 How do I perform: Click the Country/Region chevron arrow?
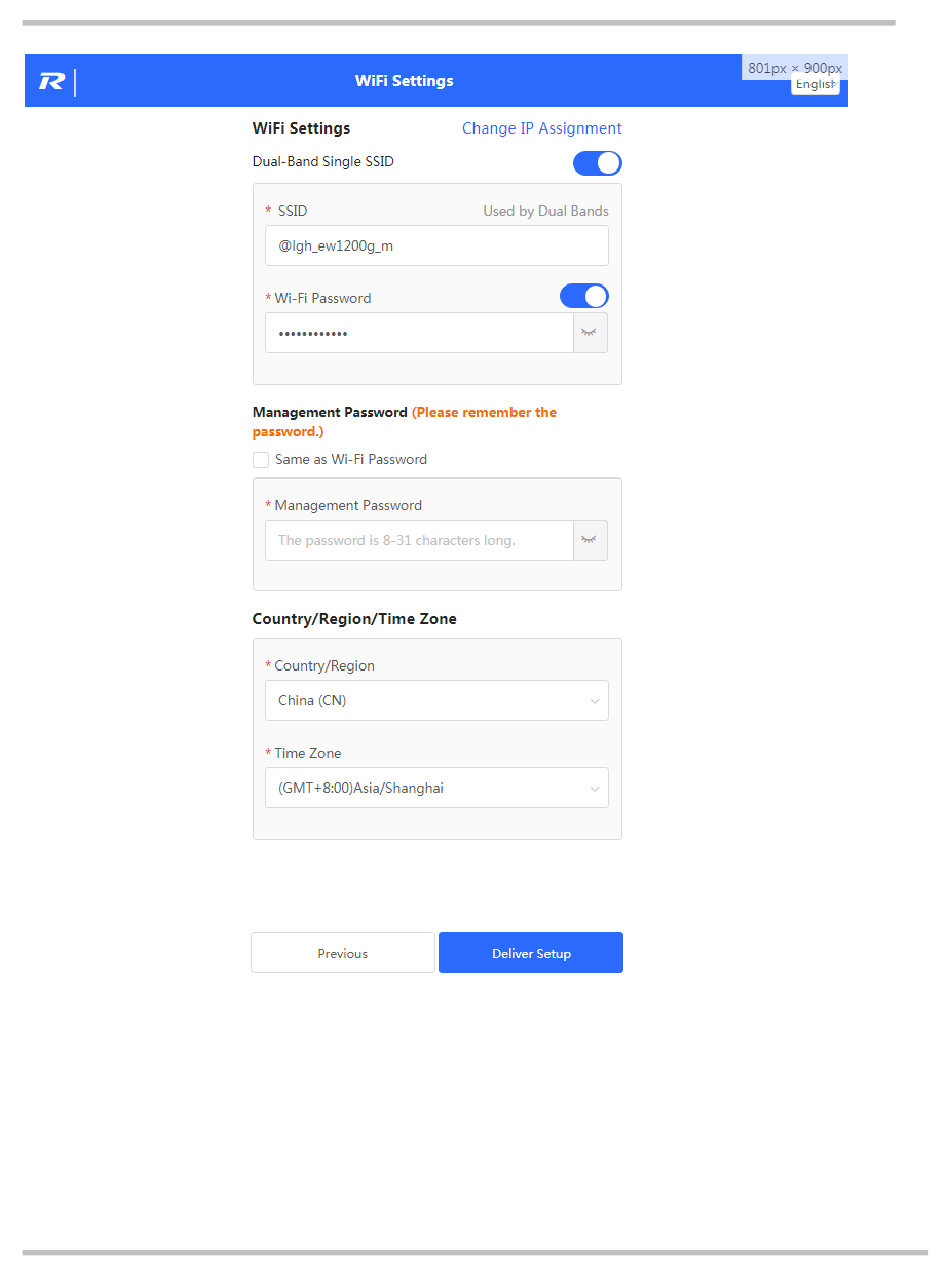pyautogui.click(x=595, y=701)
